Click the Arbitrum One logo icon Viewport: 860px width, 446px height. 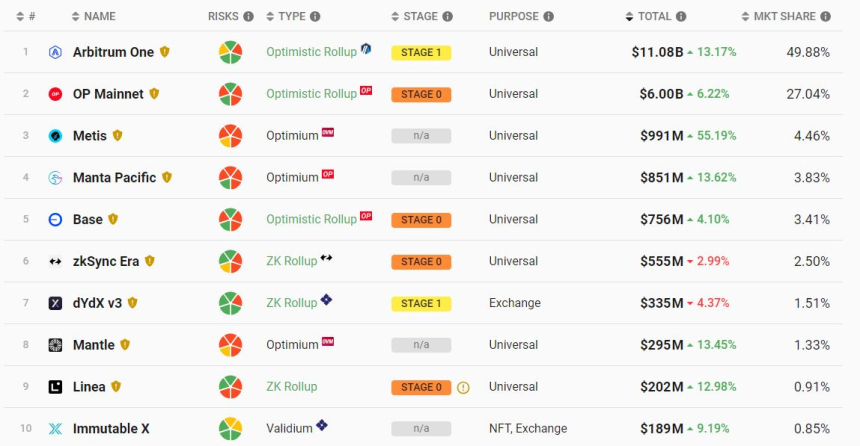coord(55,52)
